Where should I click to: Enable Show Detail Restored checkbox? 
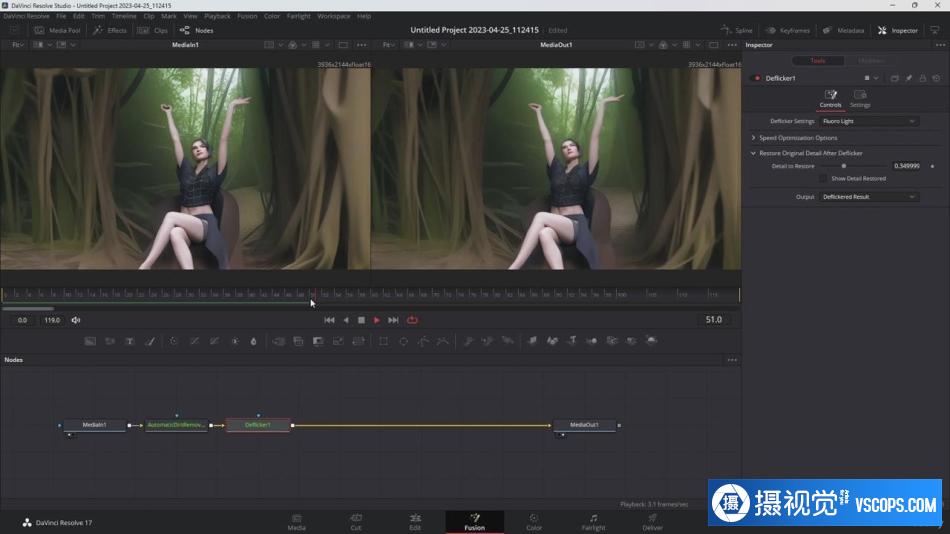[x=823, y=179]
